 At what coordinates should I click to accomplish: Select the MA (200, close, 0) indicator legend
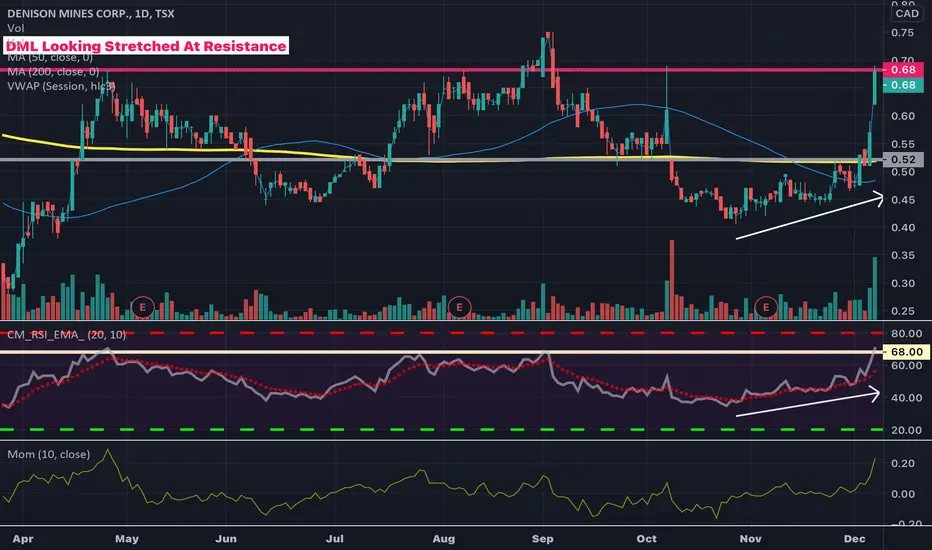coord(53,72)
